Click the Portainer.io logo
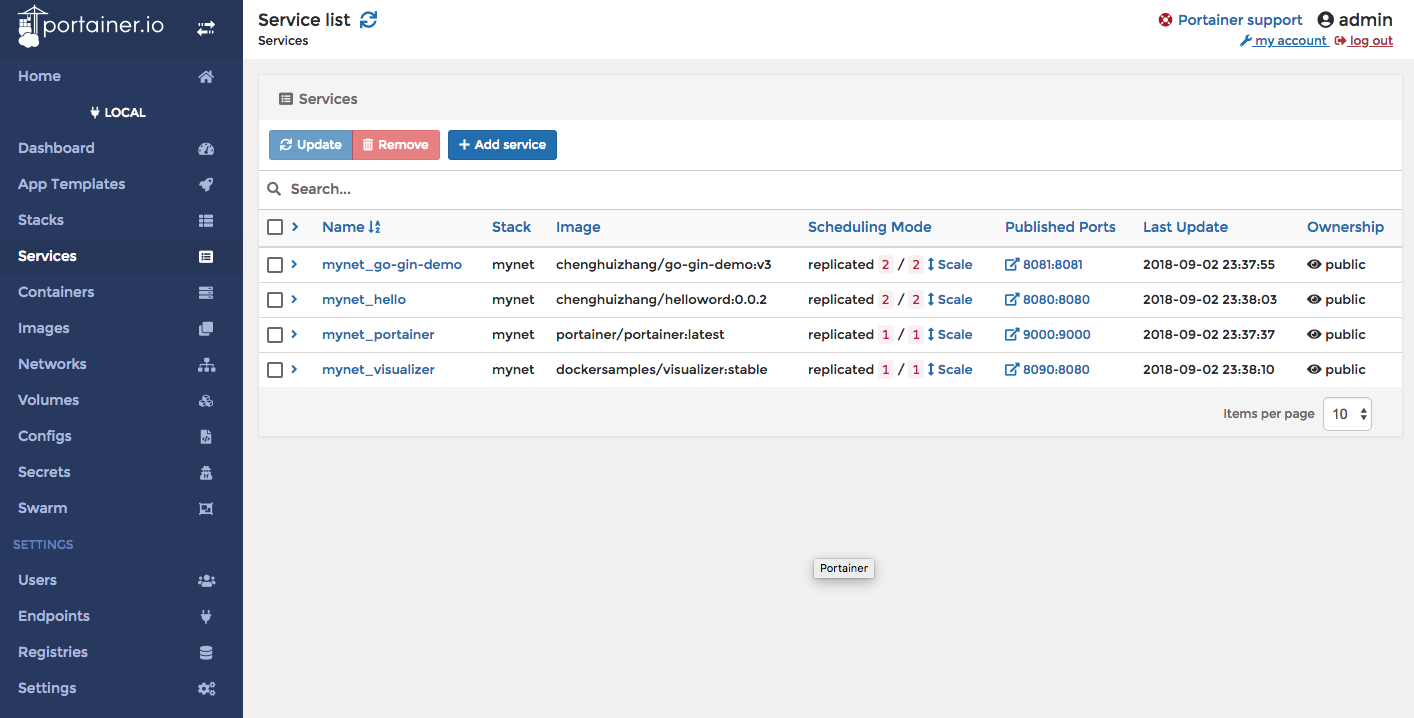 [91, 27]
